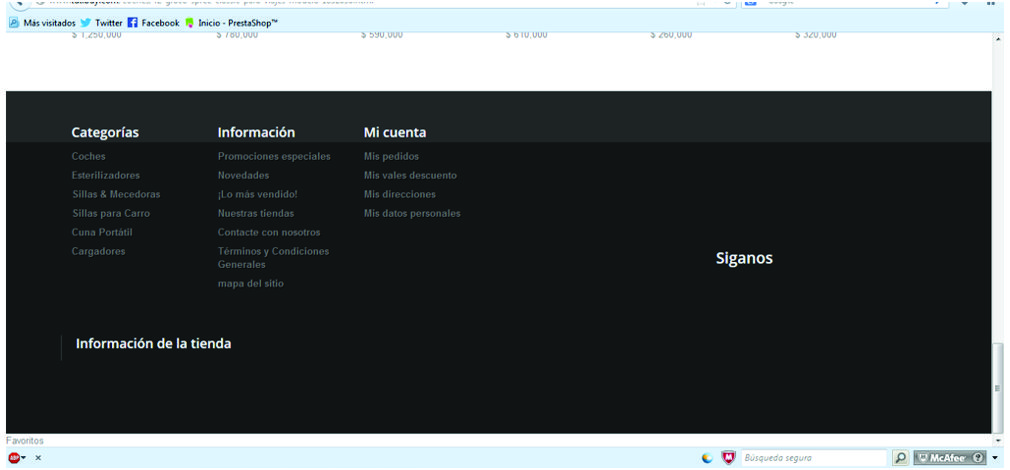Image resolution: width=1010 pixels, height=470 pixels.
Task: Click Información de la tienda heading
Action: [x=153, y=344]
